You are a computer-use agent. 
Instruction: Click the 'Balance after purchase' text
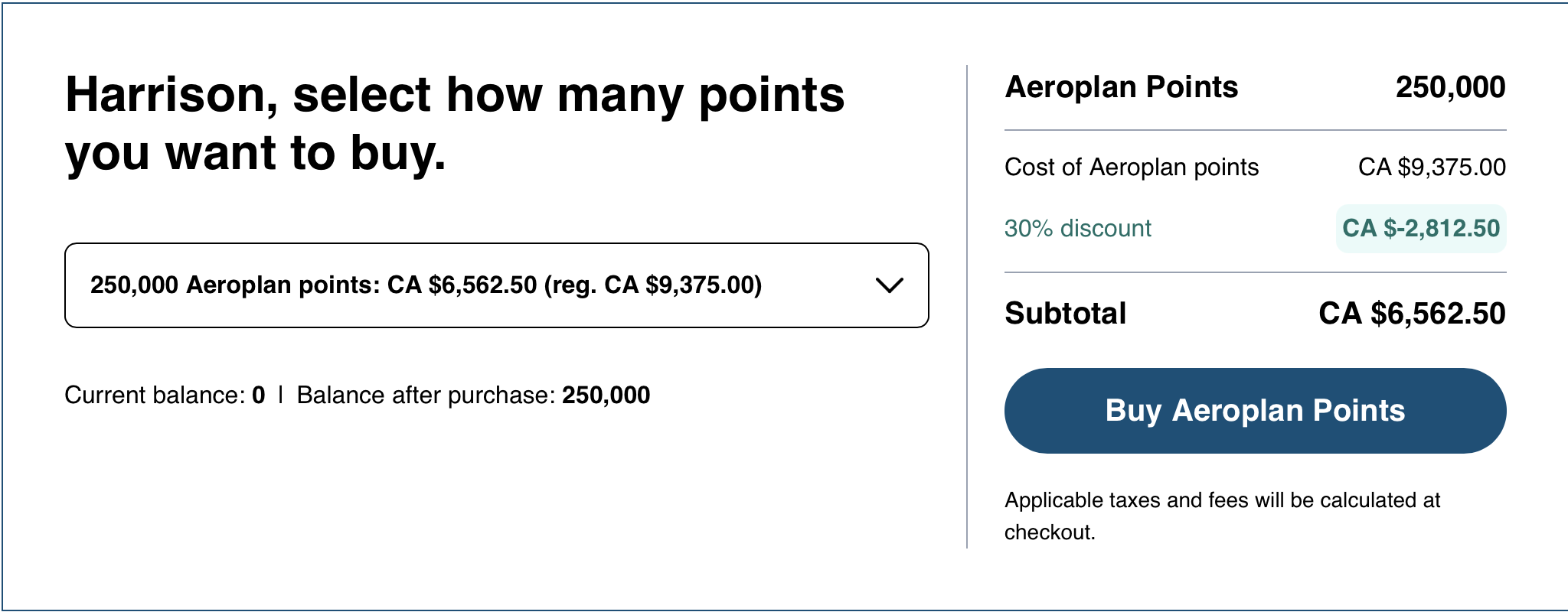tap(425, 395)
